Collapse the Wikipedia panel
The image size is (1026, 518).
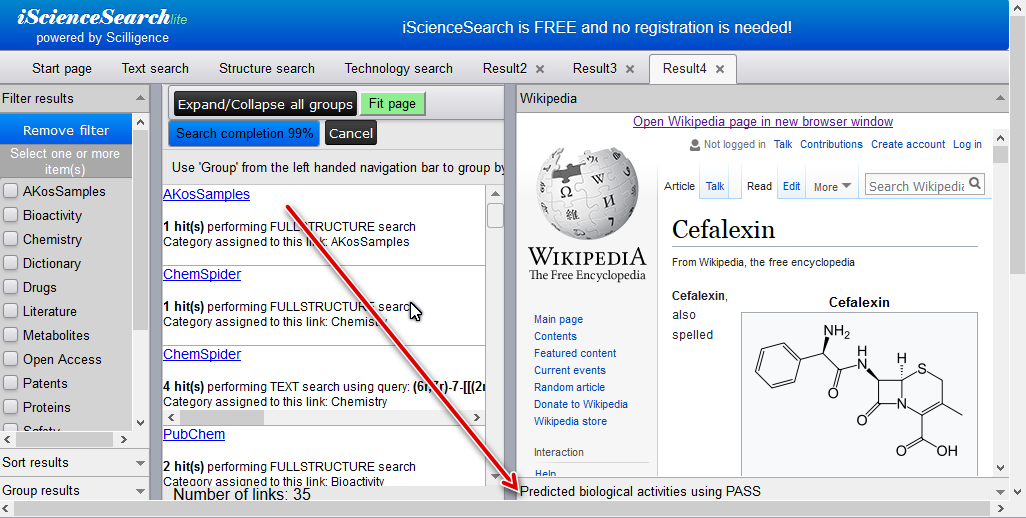pyautogui.click(x=1000, y=98)
